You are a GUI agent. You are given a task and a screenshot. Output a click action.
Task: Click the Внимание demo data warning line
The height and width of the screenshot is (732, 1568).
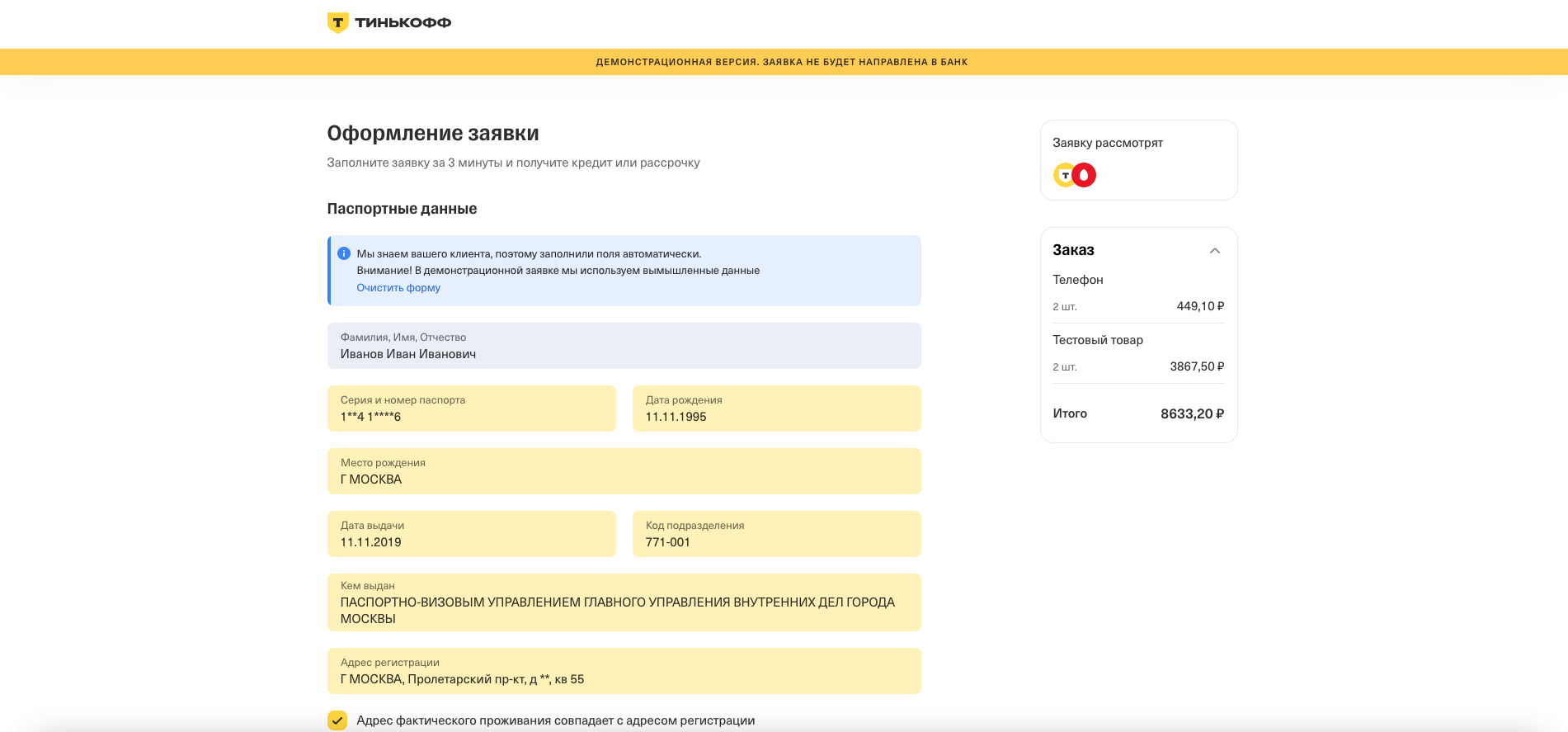[558, 271]
